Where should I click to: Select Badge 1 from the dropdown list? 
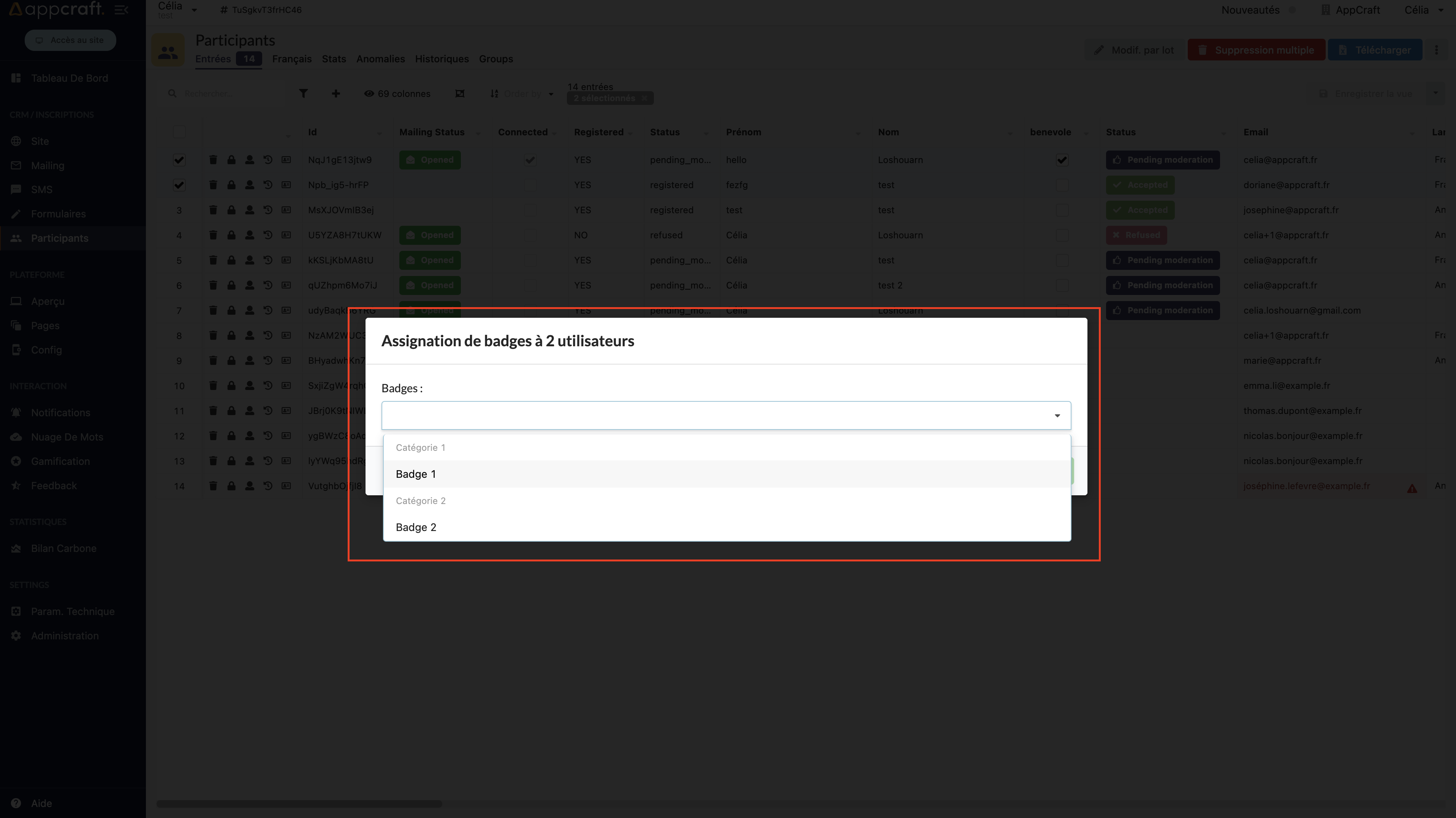(x=416, y=474)
